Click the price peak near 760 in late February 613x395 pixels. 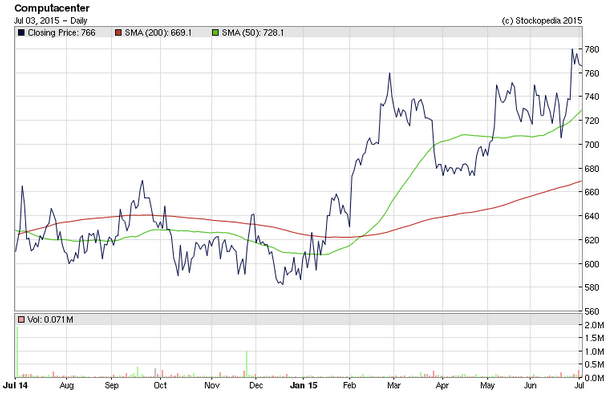pos(389,74)
